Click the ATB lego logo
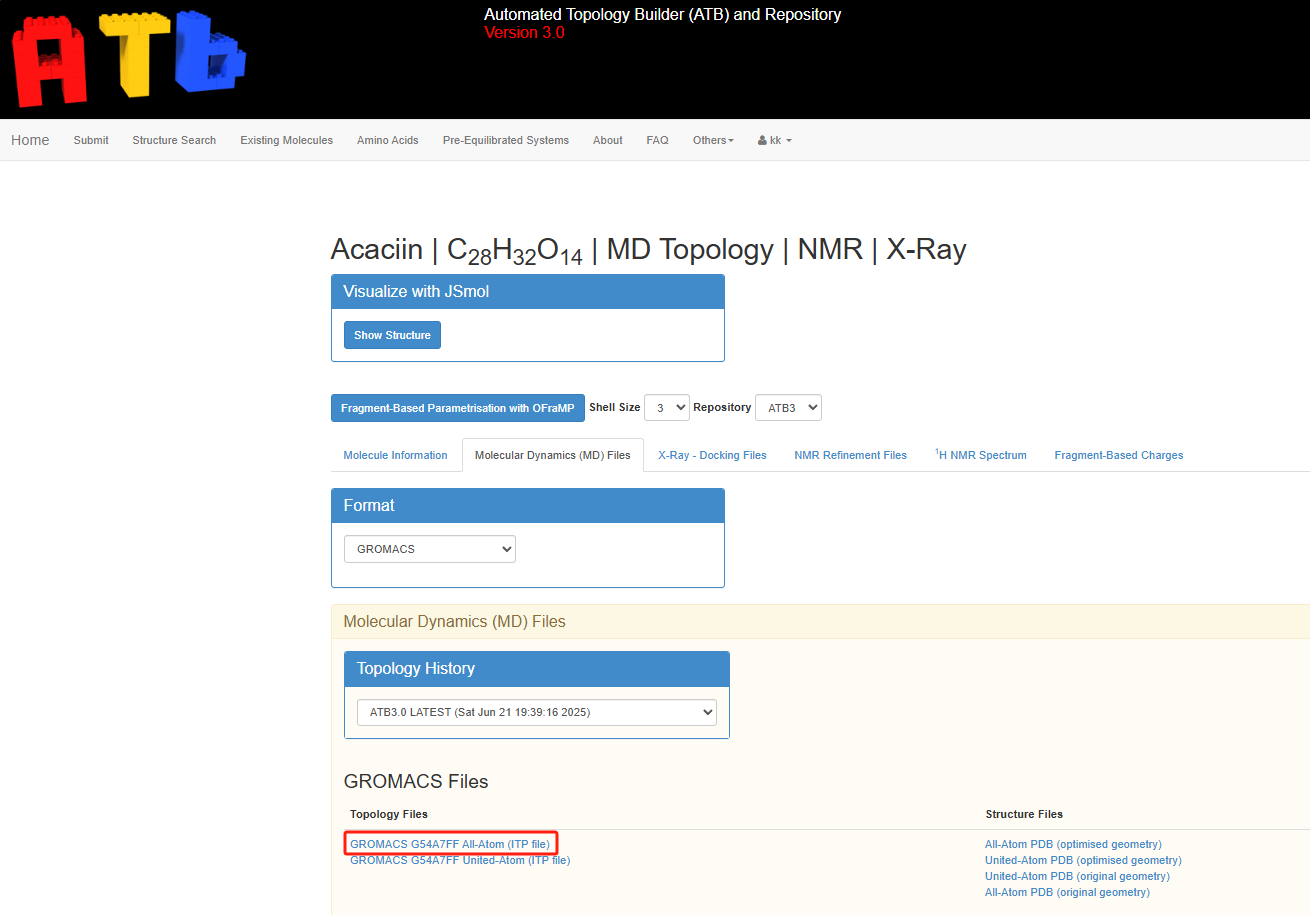This screenshot has height=915, width=1310. coord(128,58)
